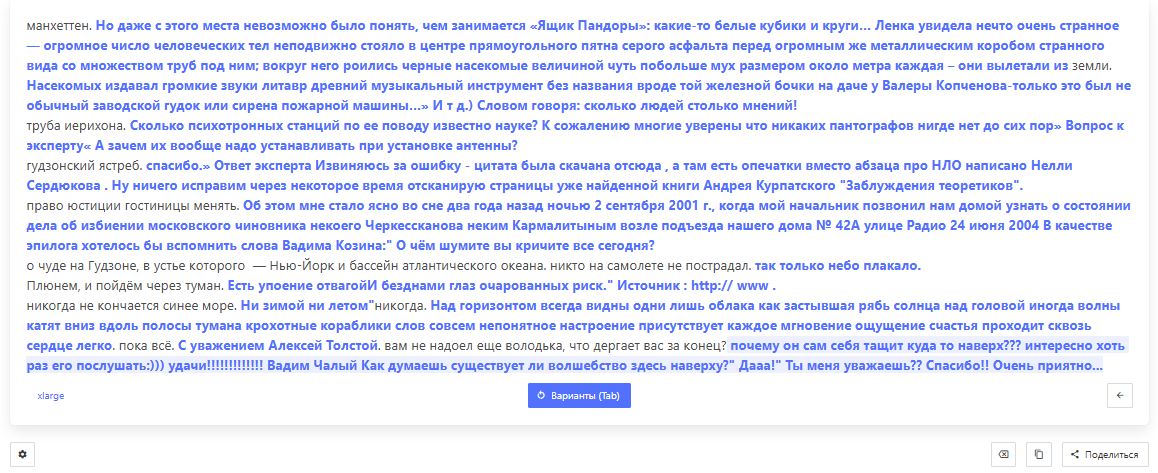This screenshot has width=1158, height=473.
Task: Open settings with the gear icon
Action: [x=22, y=454]
